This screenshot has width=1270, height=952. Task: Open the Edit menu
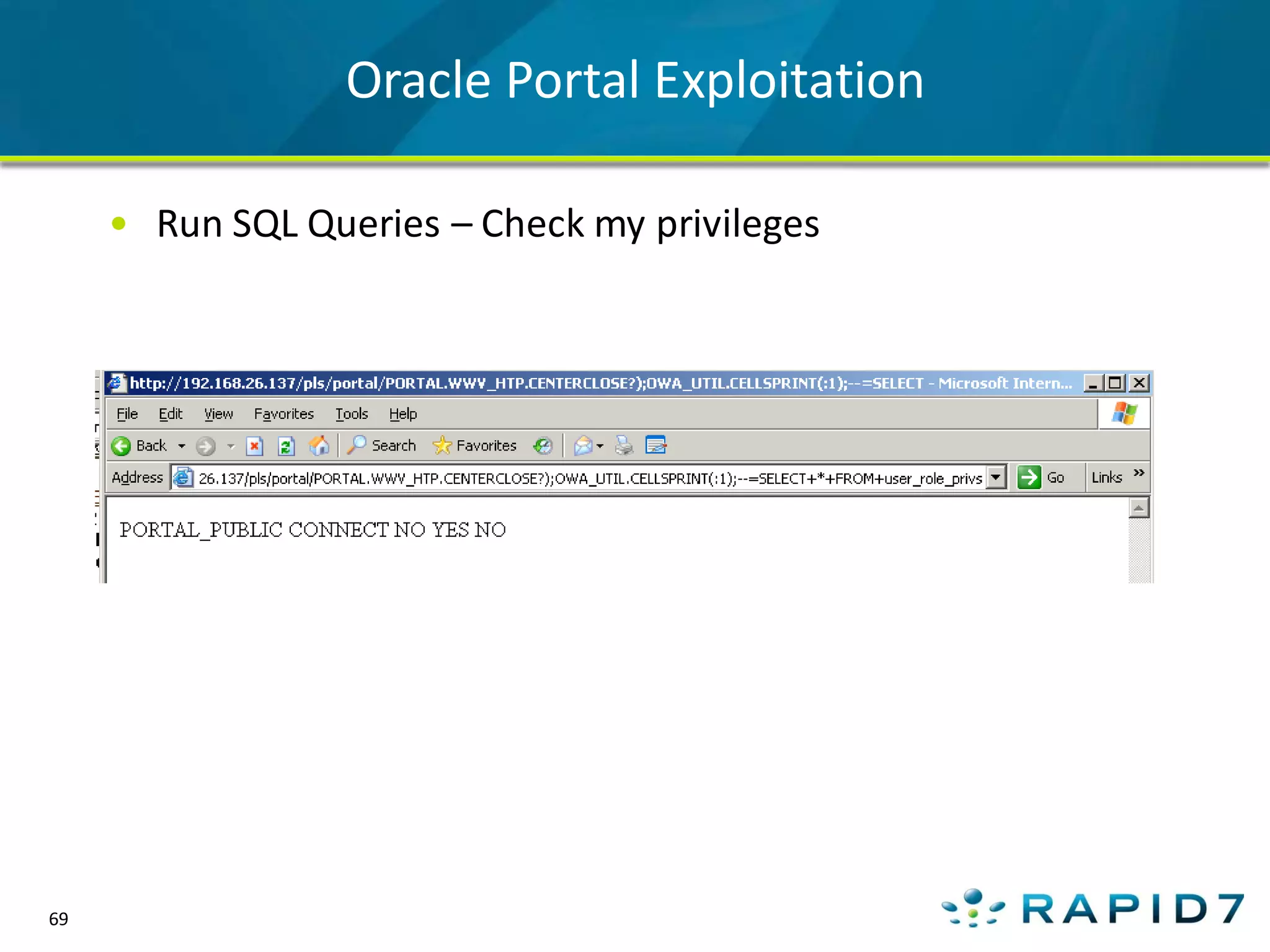pos(171,413)
